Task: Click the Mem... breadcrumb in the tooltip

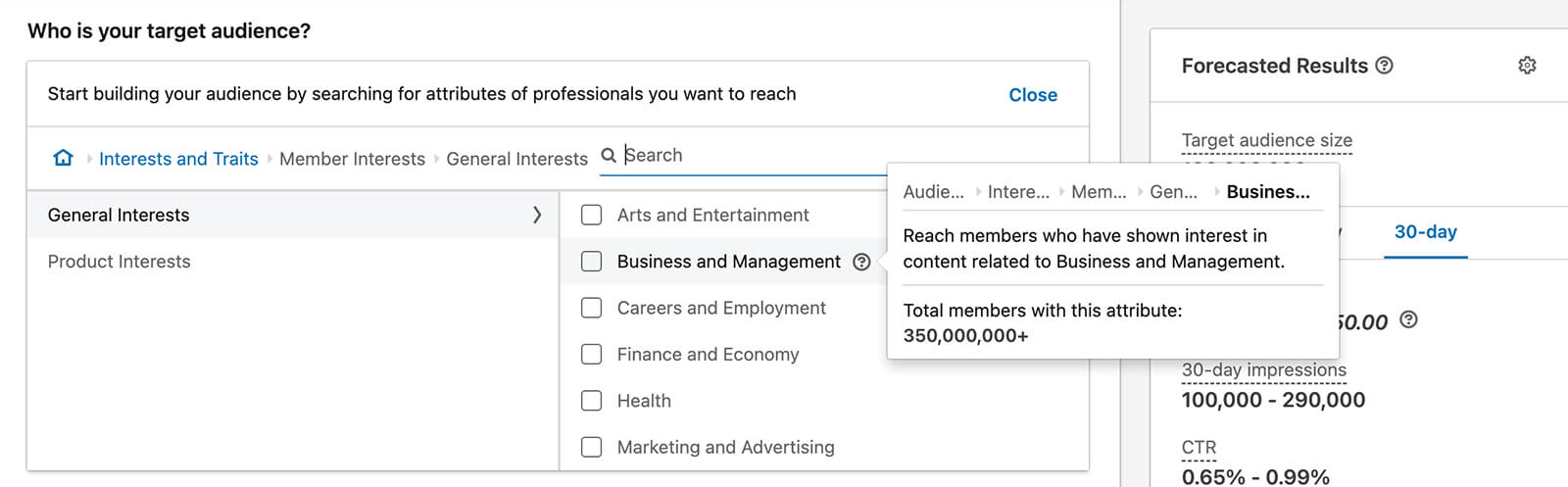Action: pos(1099,192)
